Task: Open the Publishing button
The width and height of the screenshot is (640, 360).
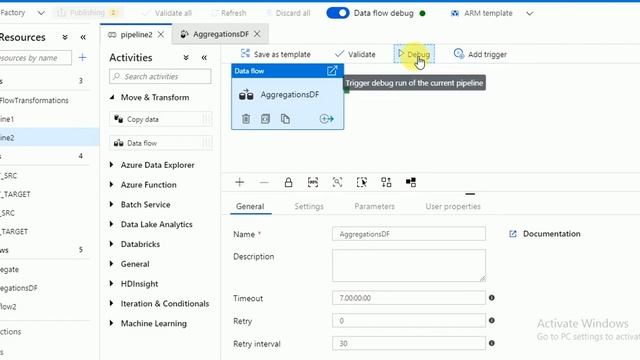Action: [x=87, y=13]
